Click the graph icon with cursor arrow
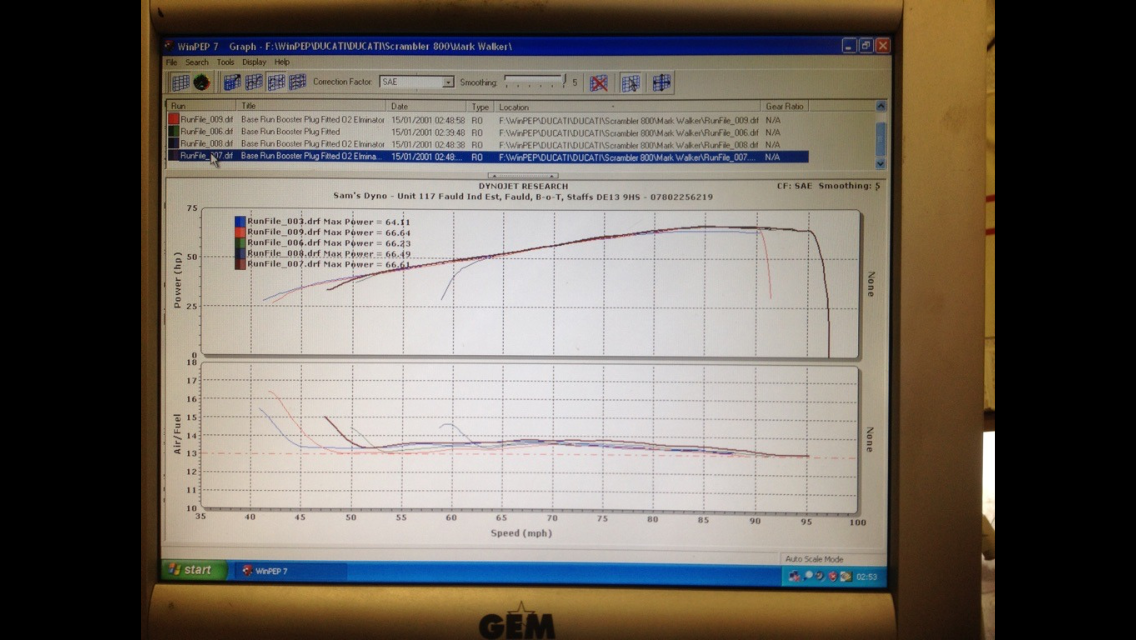The image size is (1136, 640). [630, 83]
